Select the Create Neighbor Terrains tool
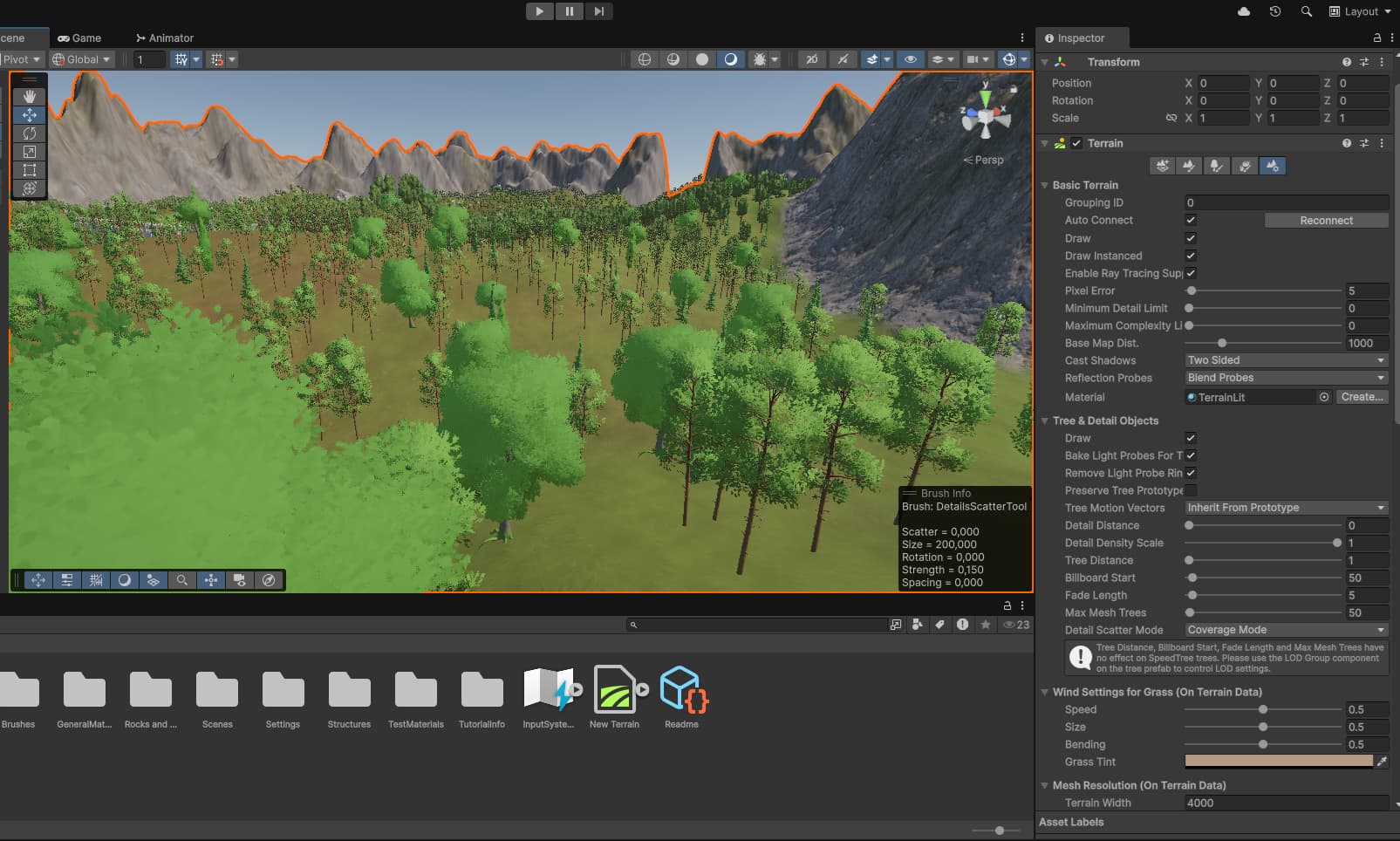Viewport: 1400px width, 841px height. [x=1162, y=166]
